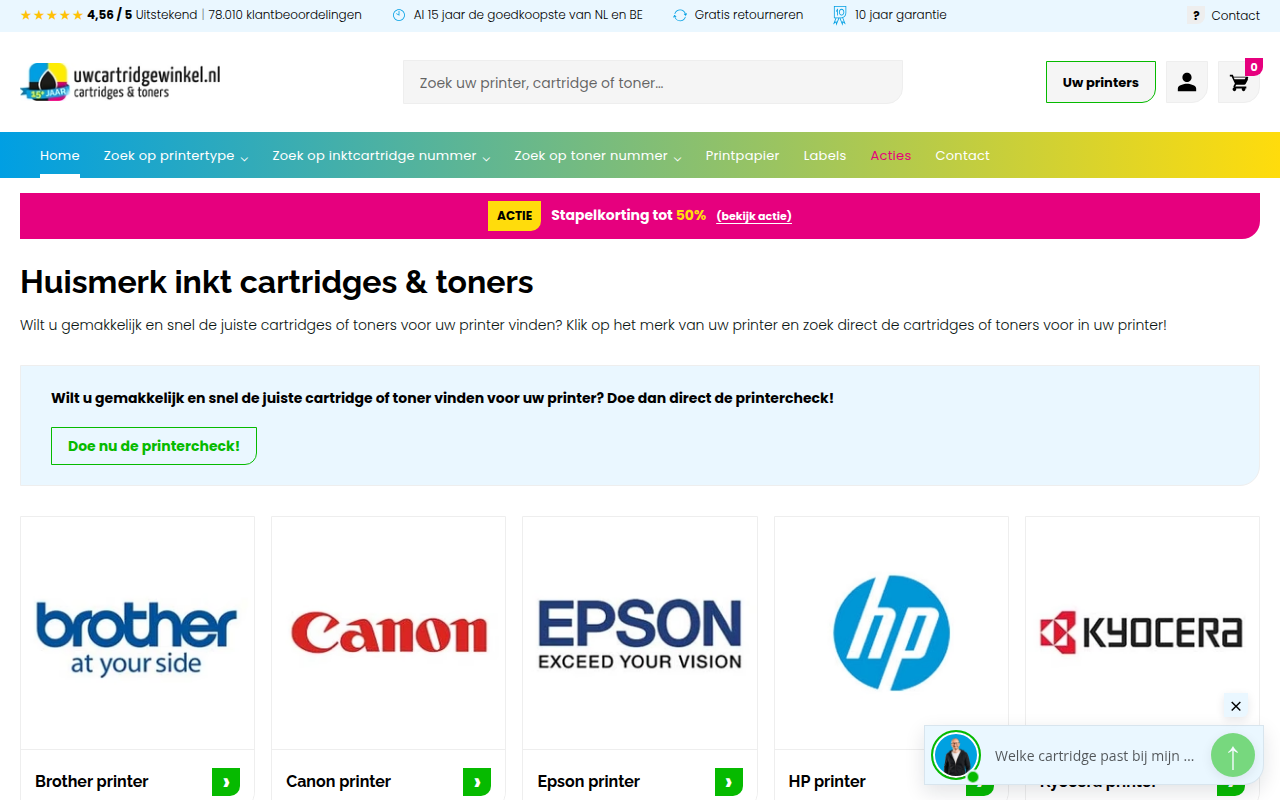Click the Epson printer label
Image resolution: width=1280 pixels, height=800 pixels.
coord(589,781)
